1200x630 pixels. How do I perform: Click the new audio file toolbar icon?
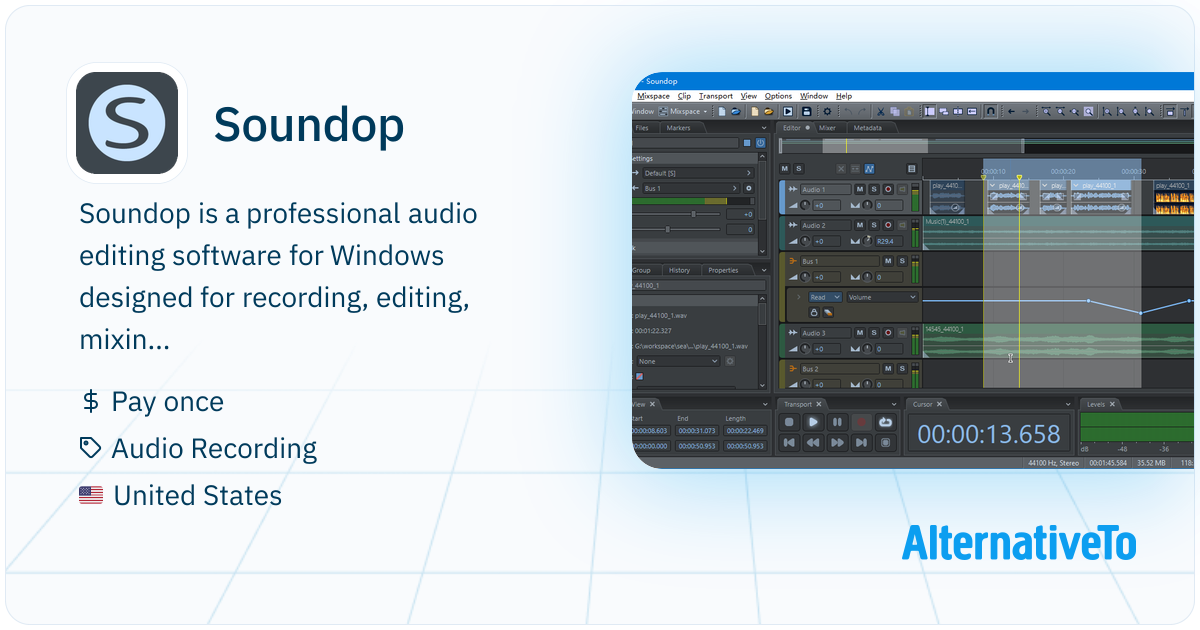point(721,112)
